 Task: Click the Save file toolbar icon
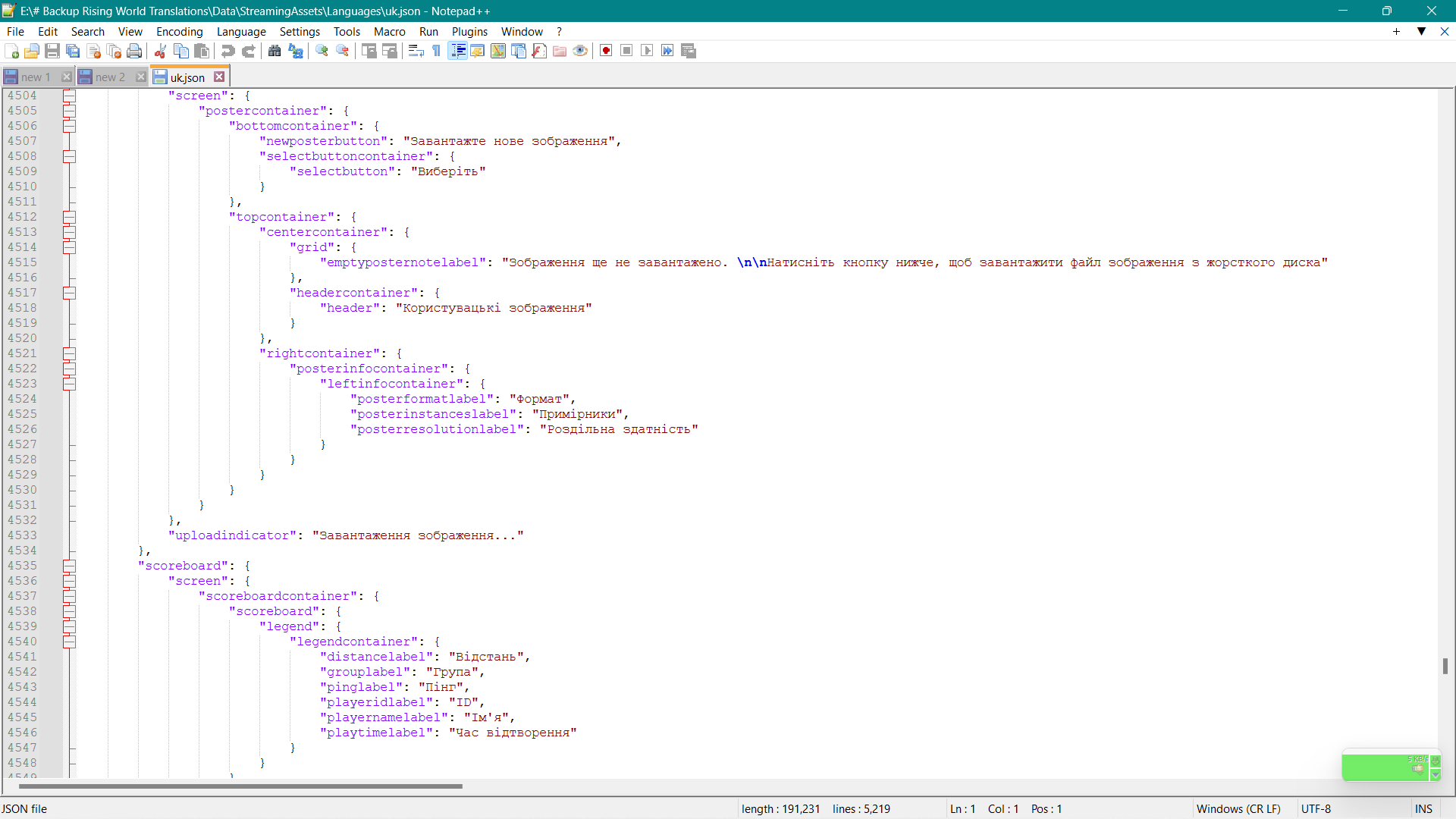[52, 51]
